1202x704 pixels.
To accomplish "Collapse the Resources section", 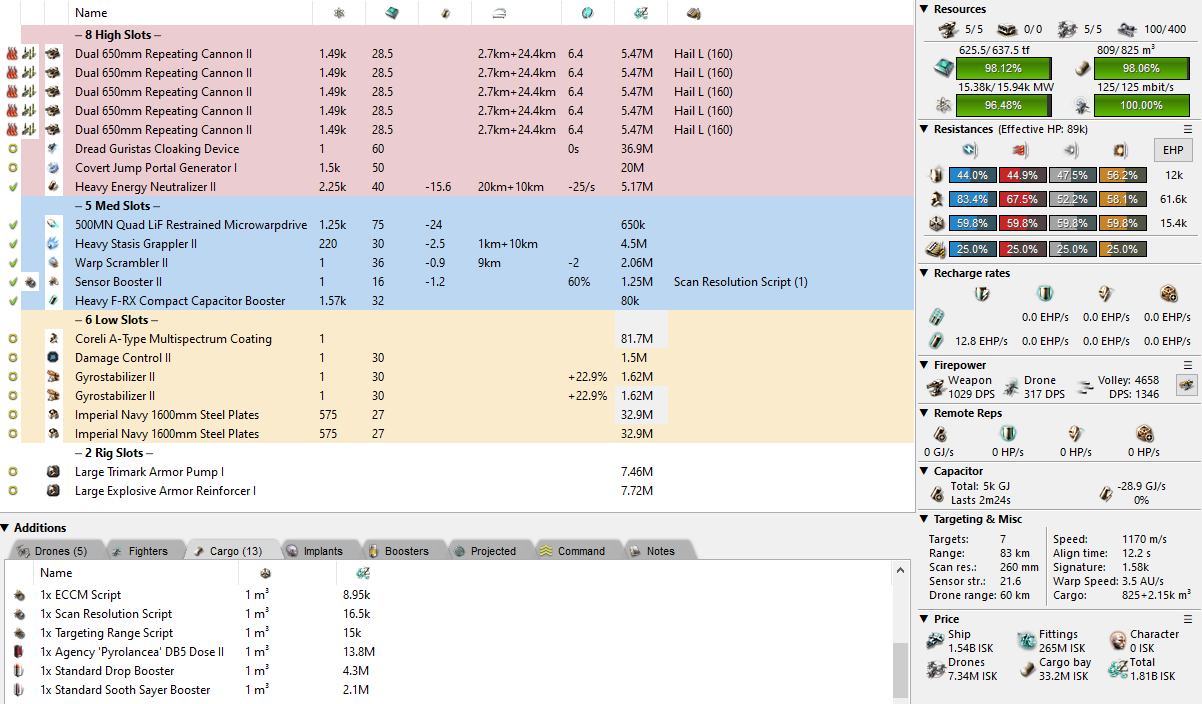I will pos(924,9).
